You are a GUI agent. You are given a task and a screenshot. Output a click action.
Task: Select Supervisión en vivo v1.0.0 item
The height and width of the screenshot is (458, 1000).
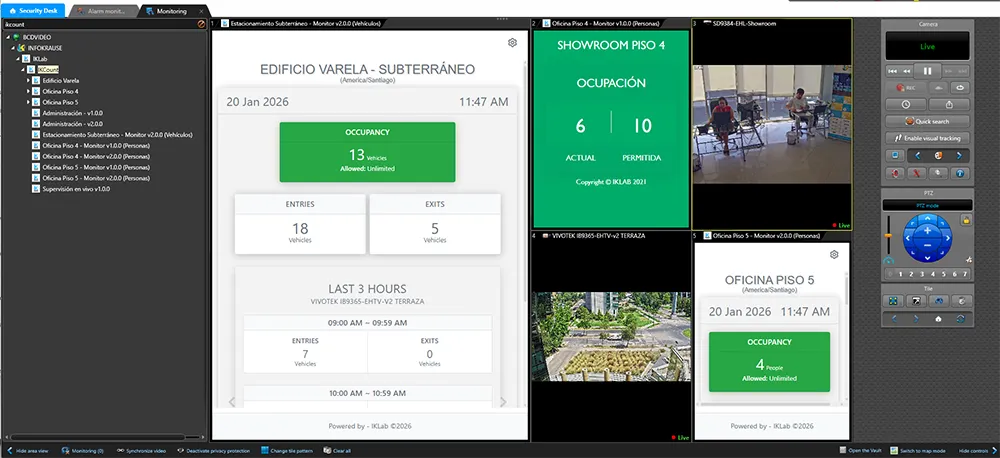coord(75,188)
